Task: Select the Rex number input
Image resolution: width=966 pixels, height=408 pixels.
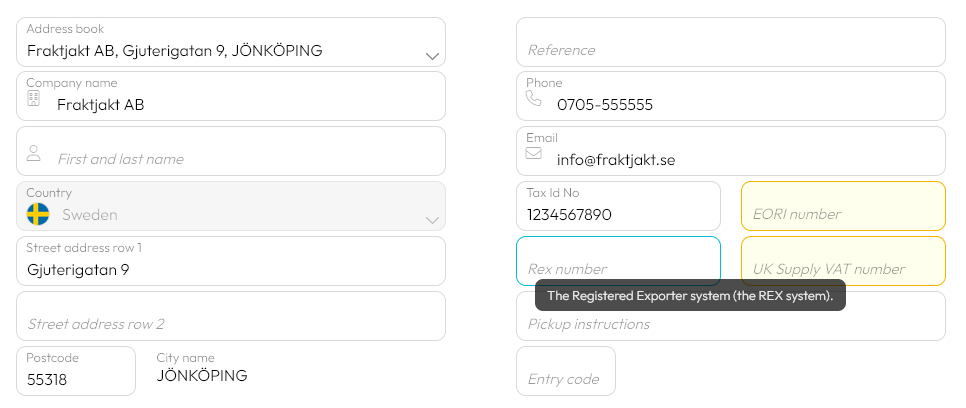Action: [x=619, y=261]
